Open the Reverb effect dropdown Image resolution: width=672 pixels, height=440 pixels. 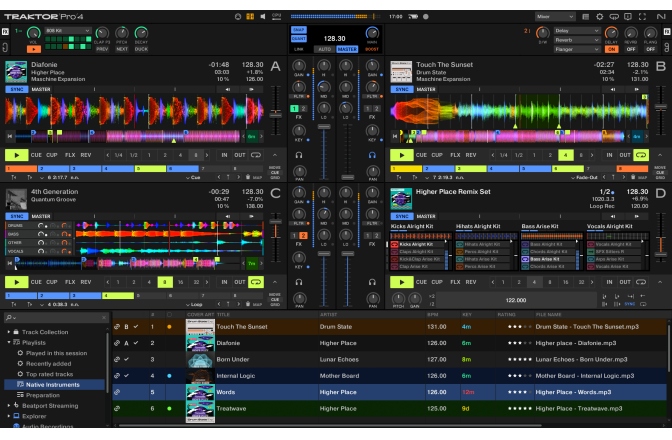pos(576,40)
